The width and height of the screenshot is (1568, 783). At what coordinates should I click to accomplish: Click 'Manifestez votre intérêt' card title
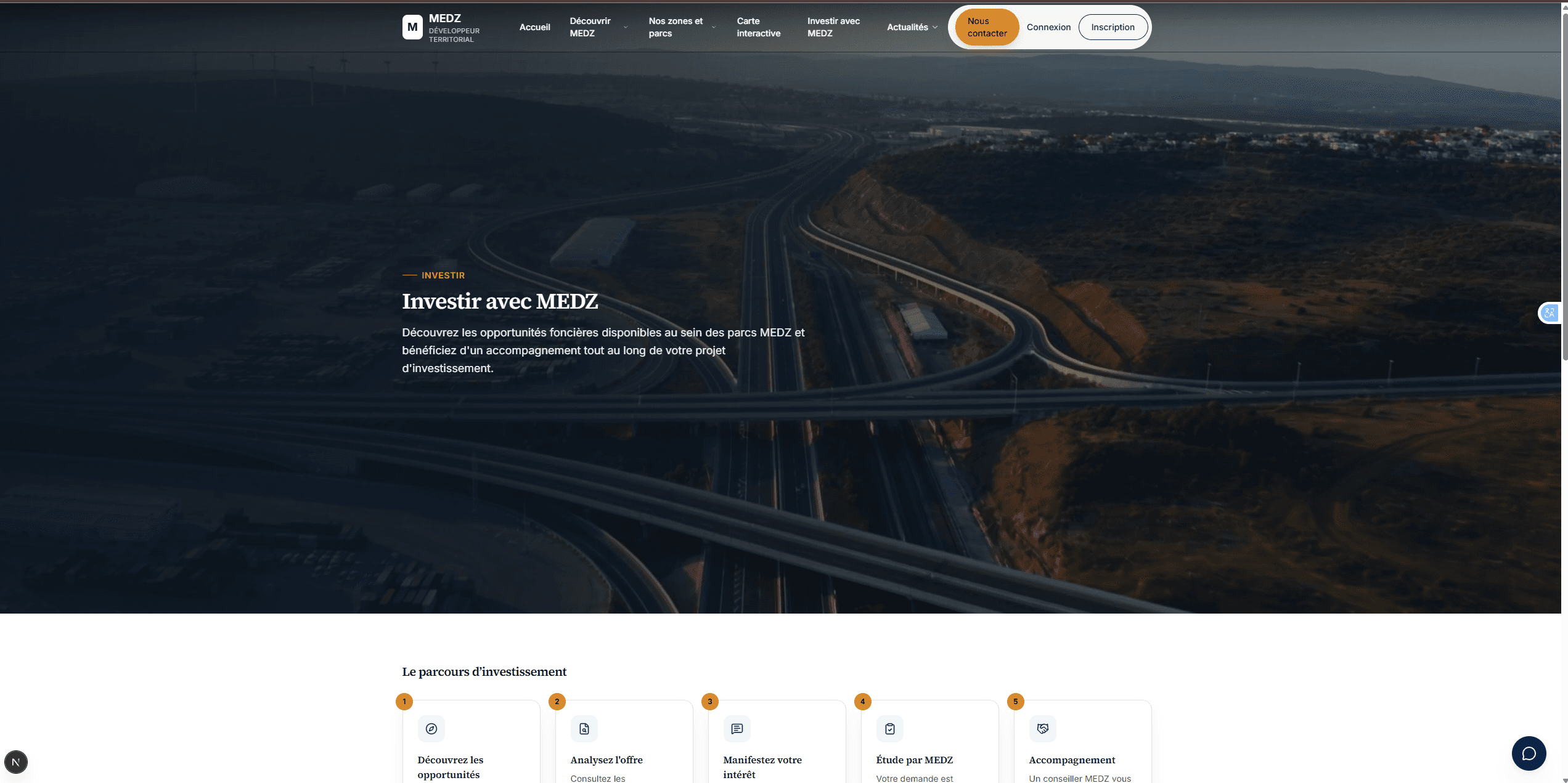click(762, 767)
